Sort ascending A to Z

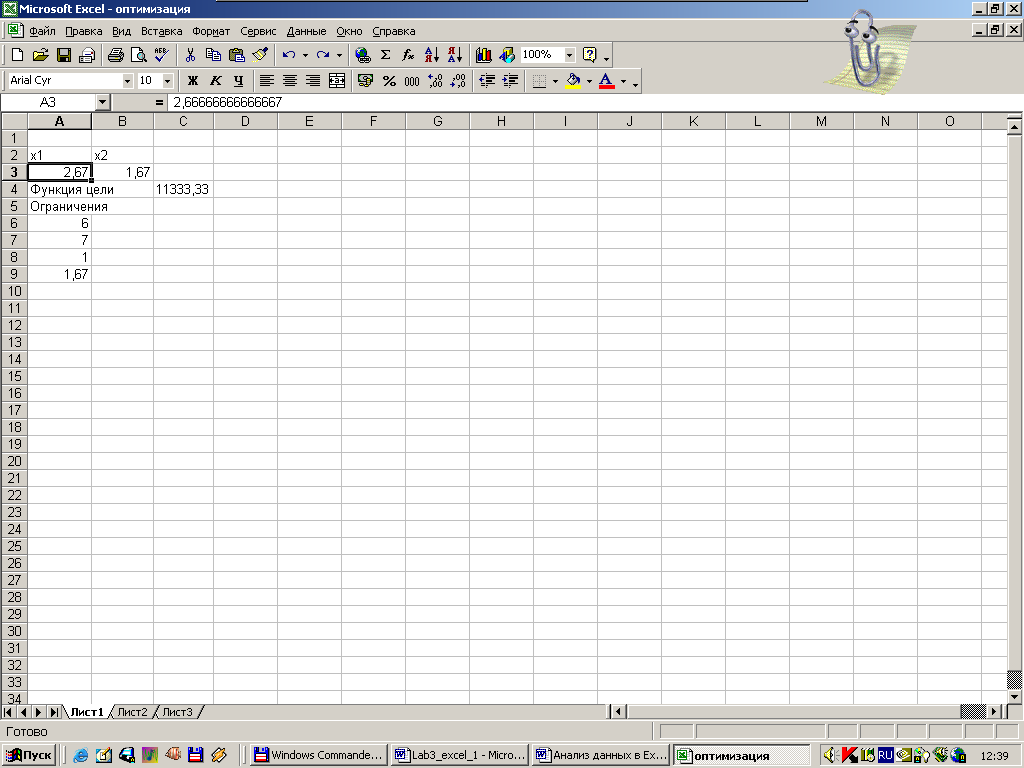pyautogui.click(x=432, y=55)
